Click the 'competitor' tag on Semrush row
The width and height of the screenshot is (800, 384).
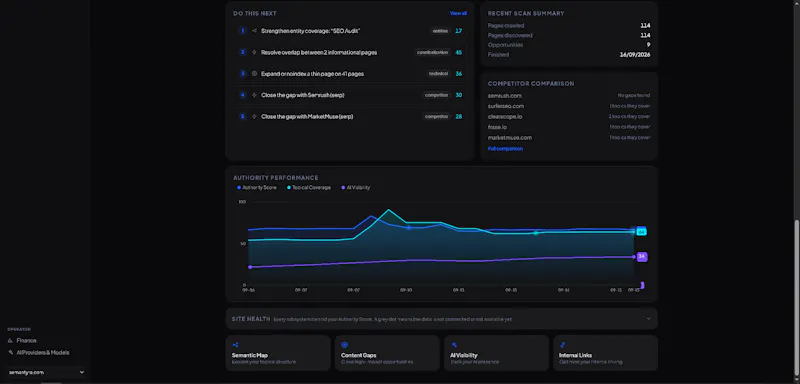436,95
